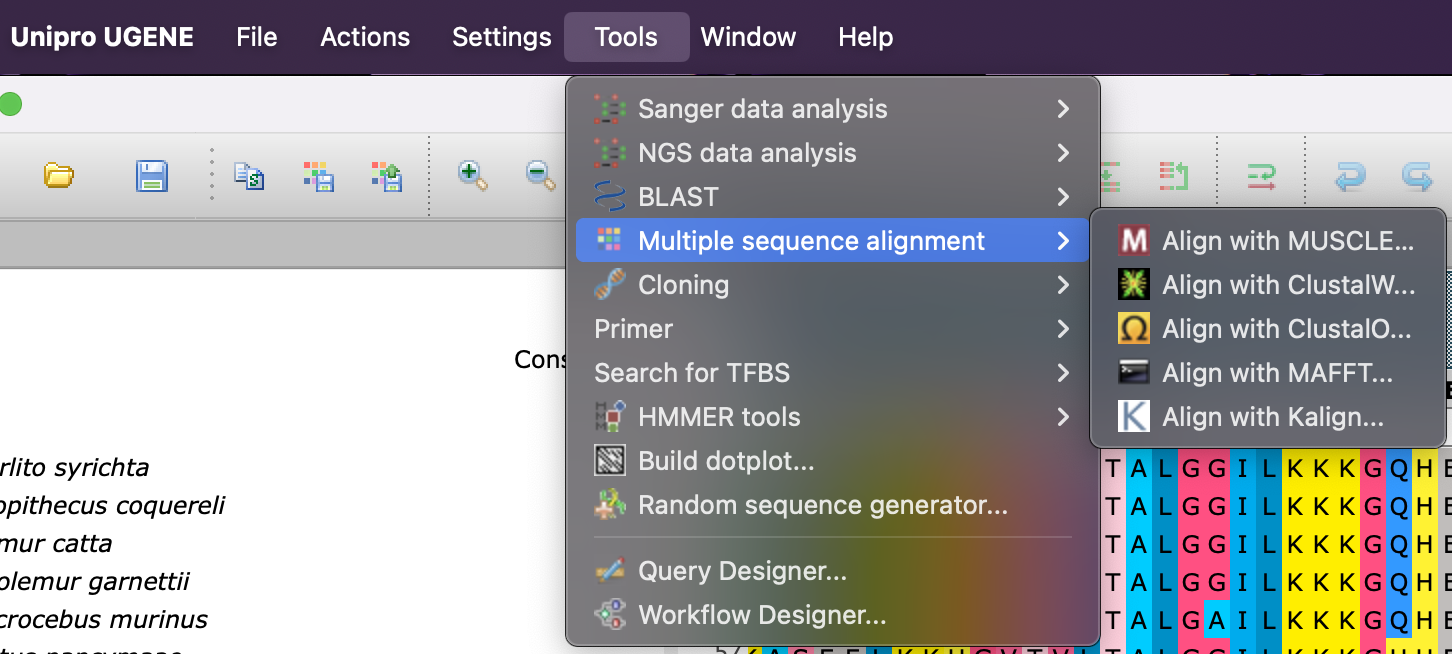Image resolution: width=1452 pixels, height=654 pixels.
Task: Click the blue floppy disk save icon
Action: [x=151, y=176]
